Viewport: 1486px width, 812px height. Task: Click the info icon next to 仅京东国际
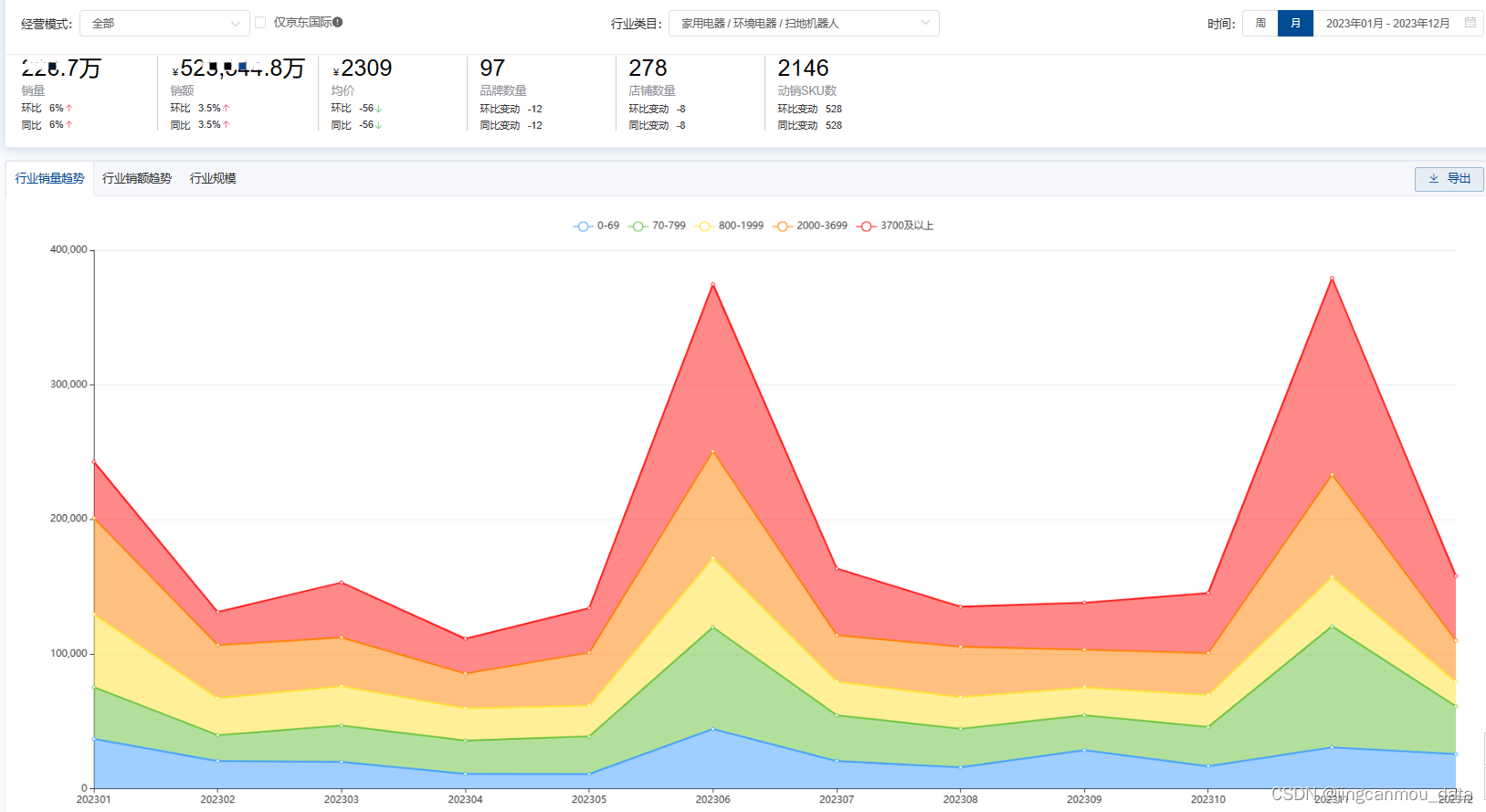[338, 22]
